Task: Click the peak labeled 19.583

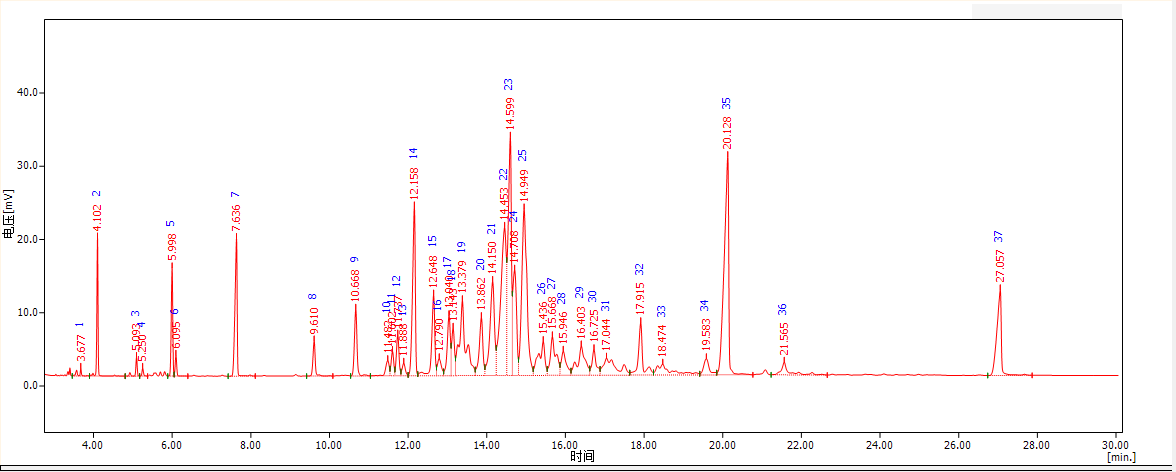Action: [x=706, y=336]
